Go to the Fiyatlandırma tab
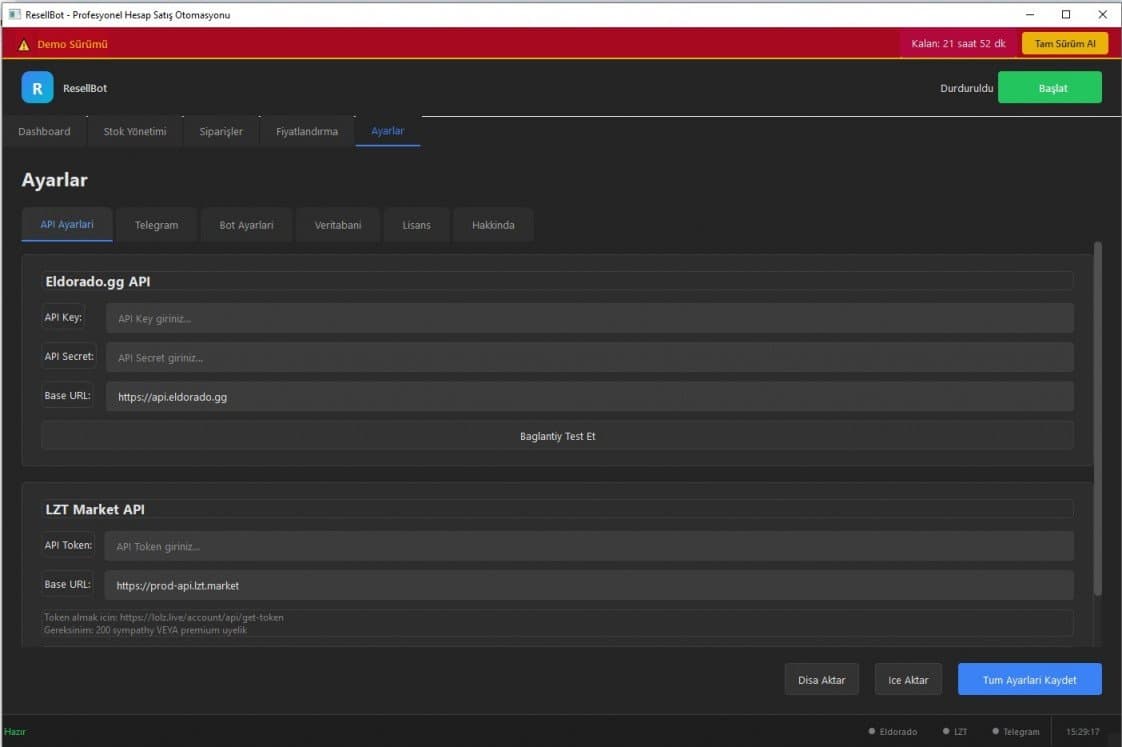This screenshot has width=1122, height=747. 307,132
